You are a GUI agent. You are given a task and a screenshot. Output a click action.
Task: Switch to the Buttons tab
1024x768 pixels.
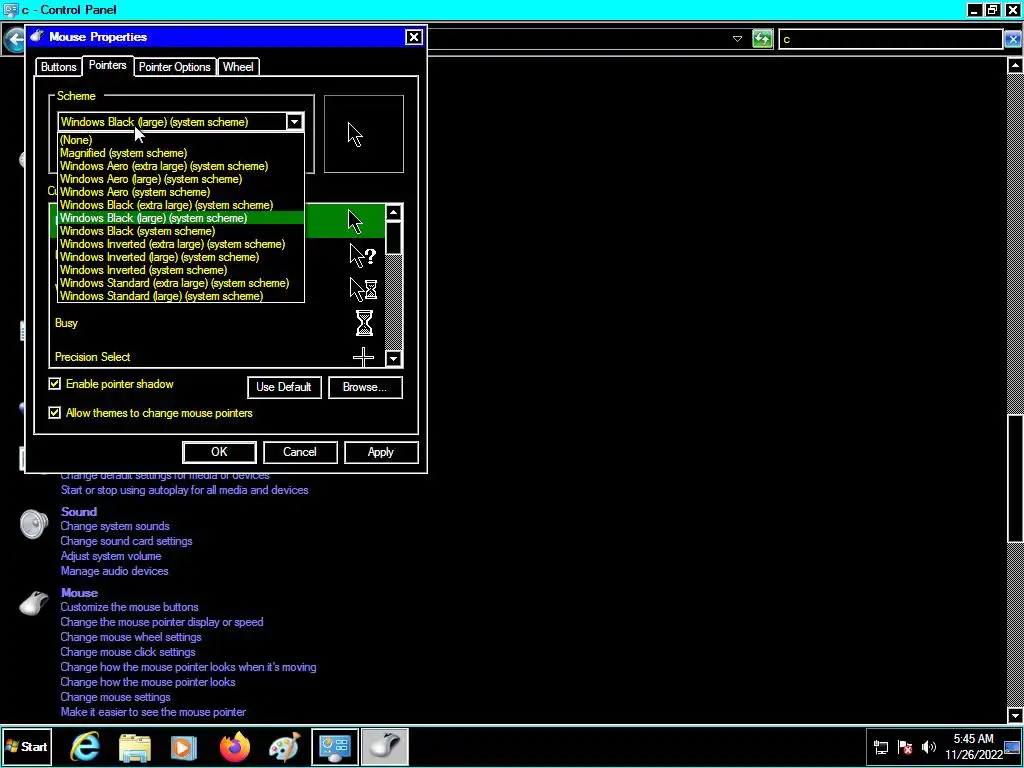coord(59,67)
